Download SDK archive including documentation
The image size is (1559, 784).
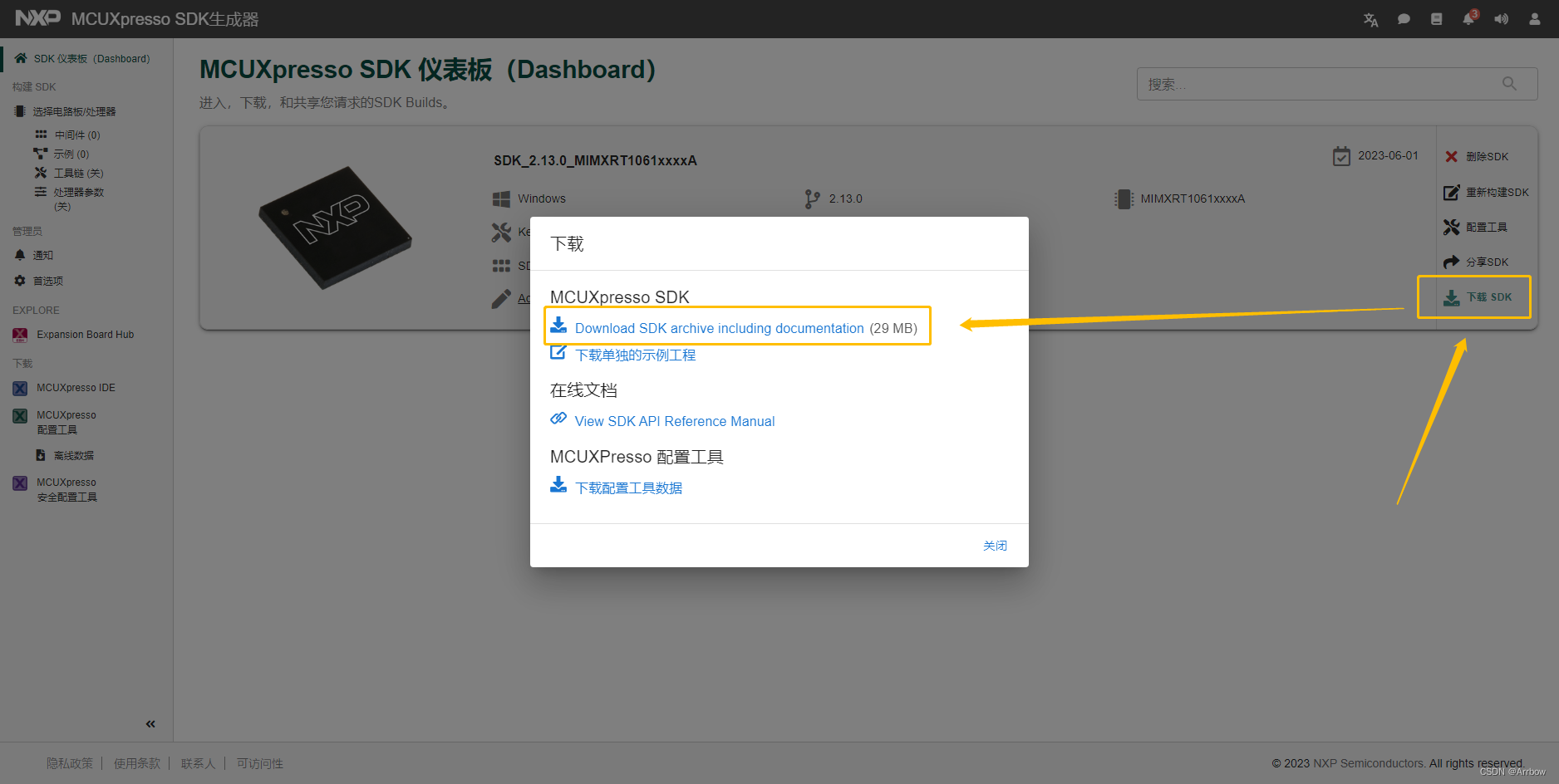pyautogui.click(x=720, y=328)
